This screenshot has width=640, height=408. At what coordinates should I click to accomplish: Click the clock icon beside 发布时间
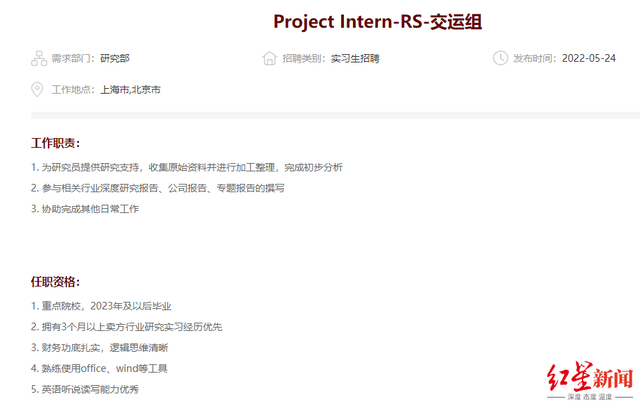click(x=500, y=58)
